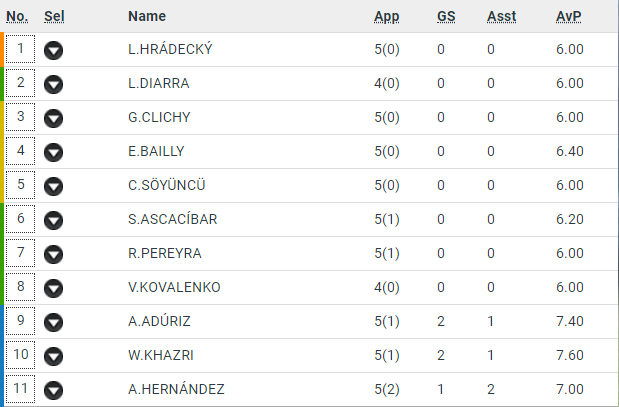Click the round arrow icon for C.Söyüncü
Image resolution: width=619 pixels, height=407 pixels.
click(54, 186)
